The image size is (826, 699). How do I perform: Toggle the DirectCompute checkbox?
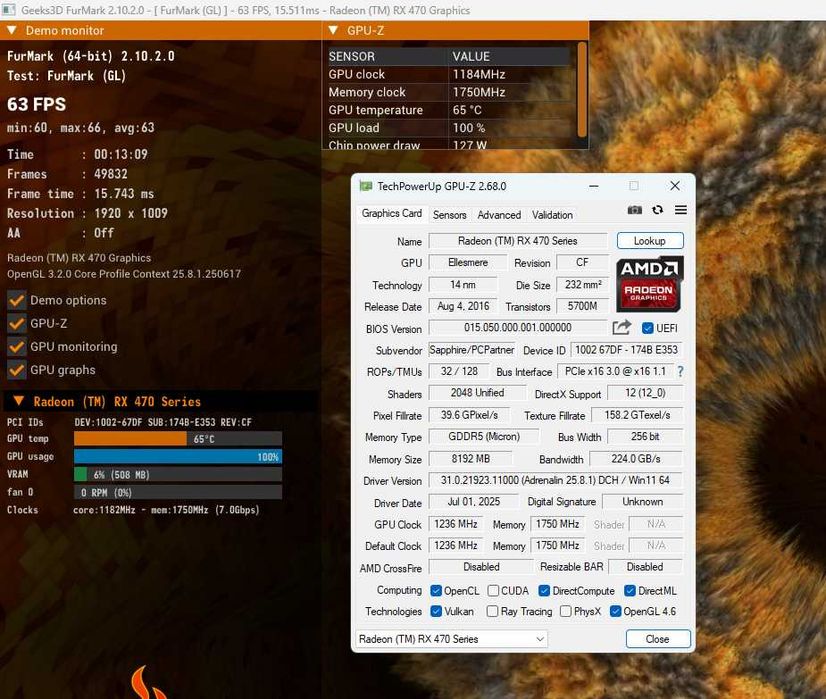(544, 590)
